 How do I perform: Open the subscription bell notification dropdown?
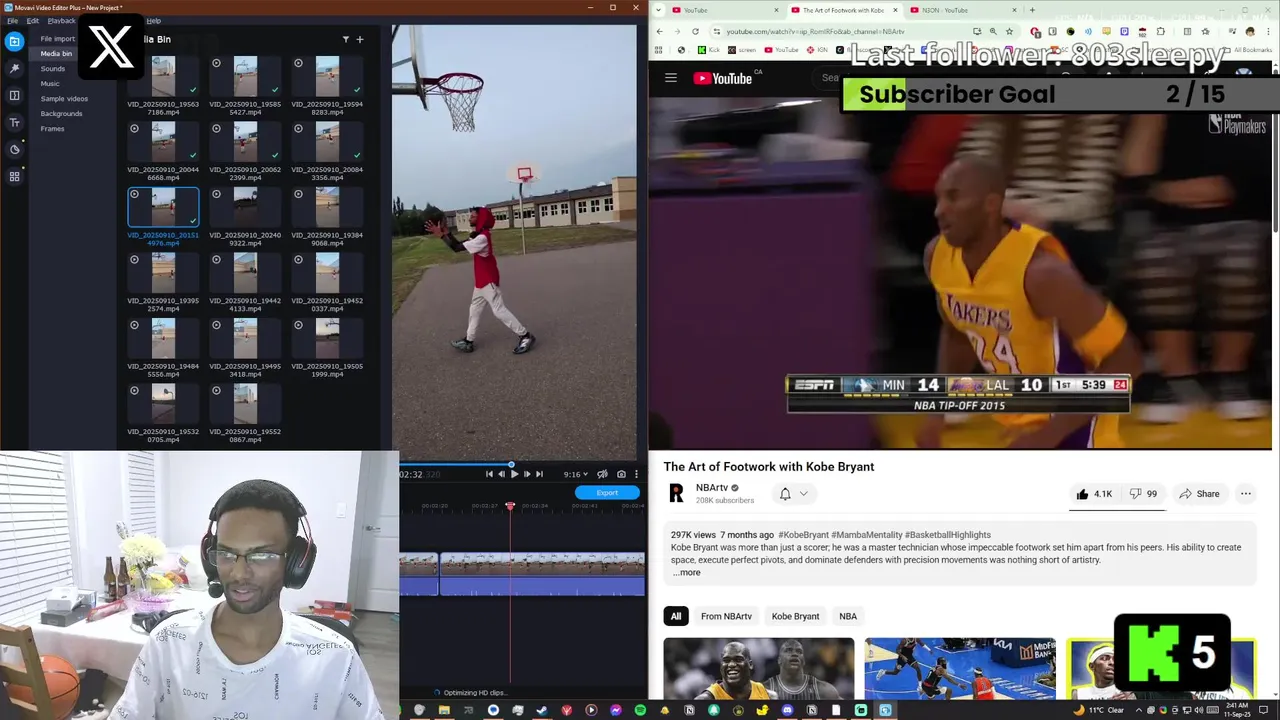(x=794, y=493)
